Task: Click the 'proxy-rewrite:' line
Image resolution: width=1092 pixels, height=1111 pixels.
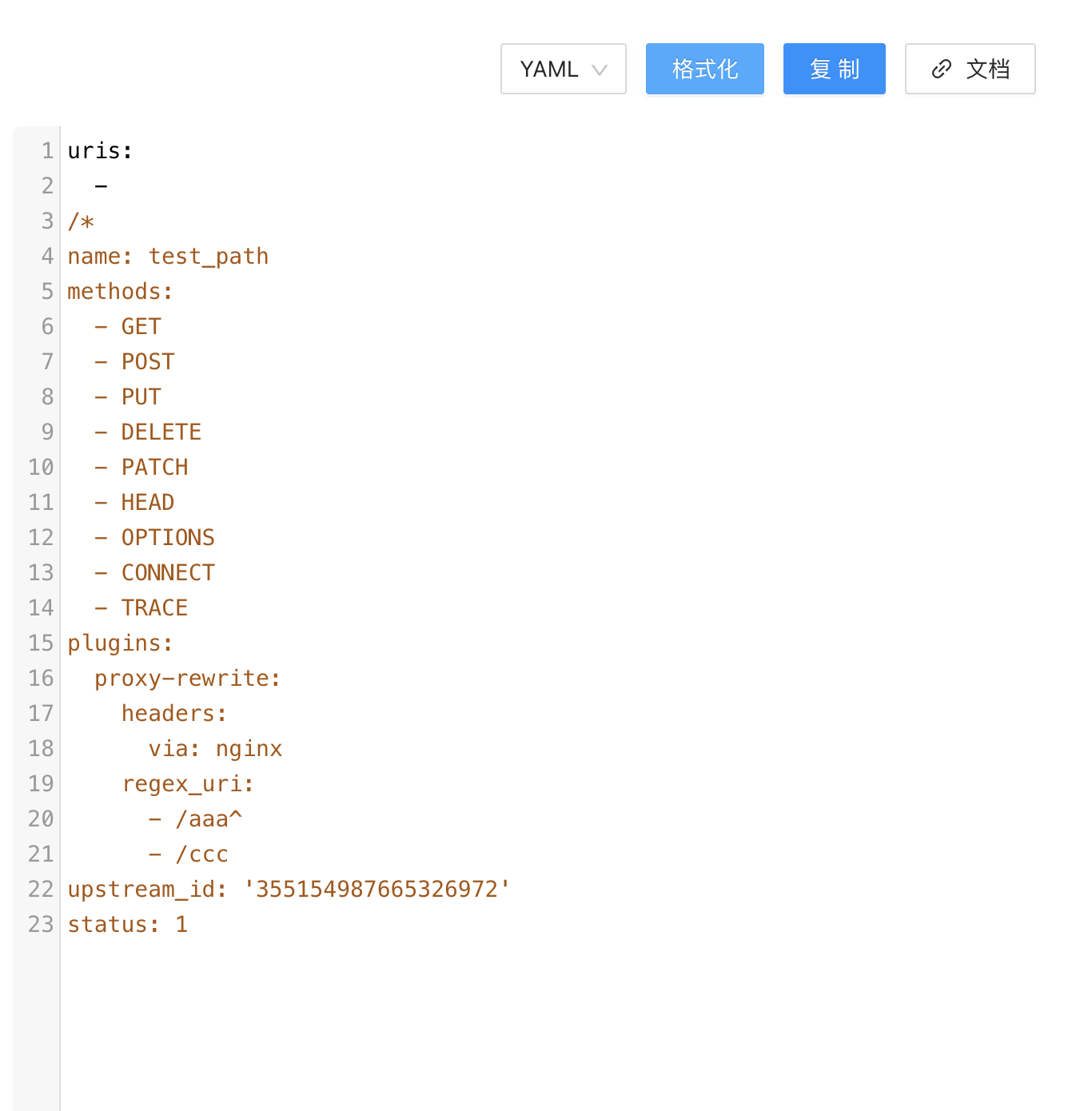Action: point(188,678)
